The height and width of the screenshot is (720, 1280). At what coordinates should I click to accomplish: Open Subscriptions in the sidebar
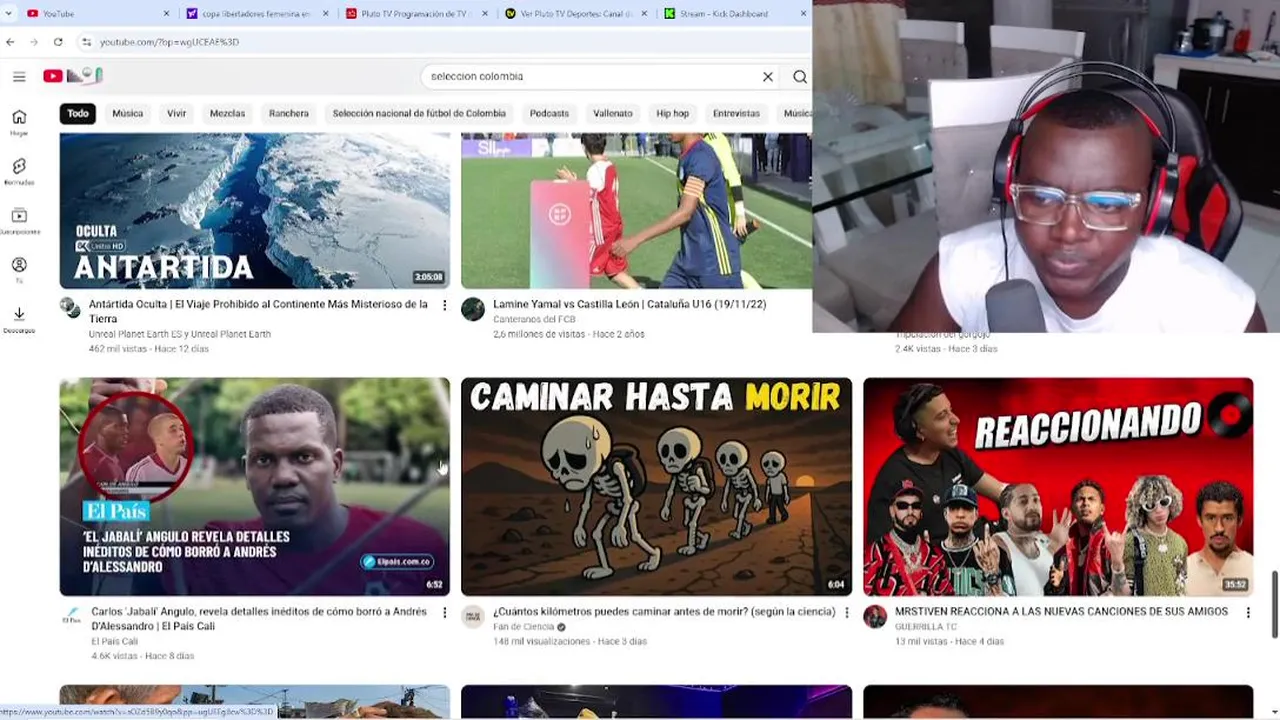click(19, 221)
